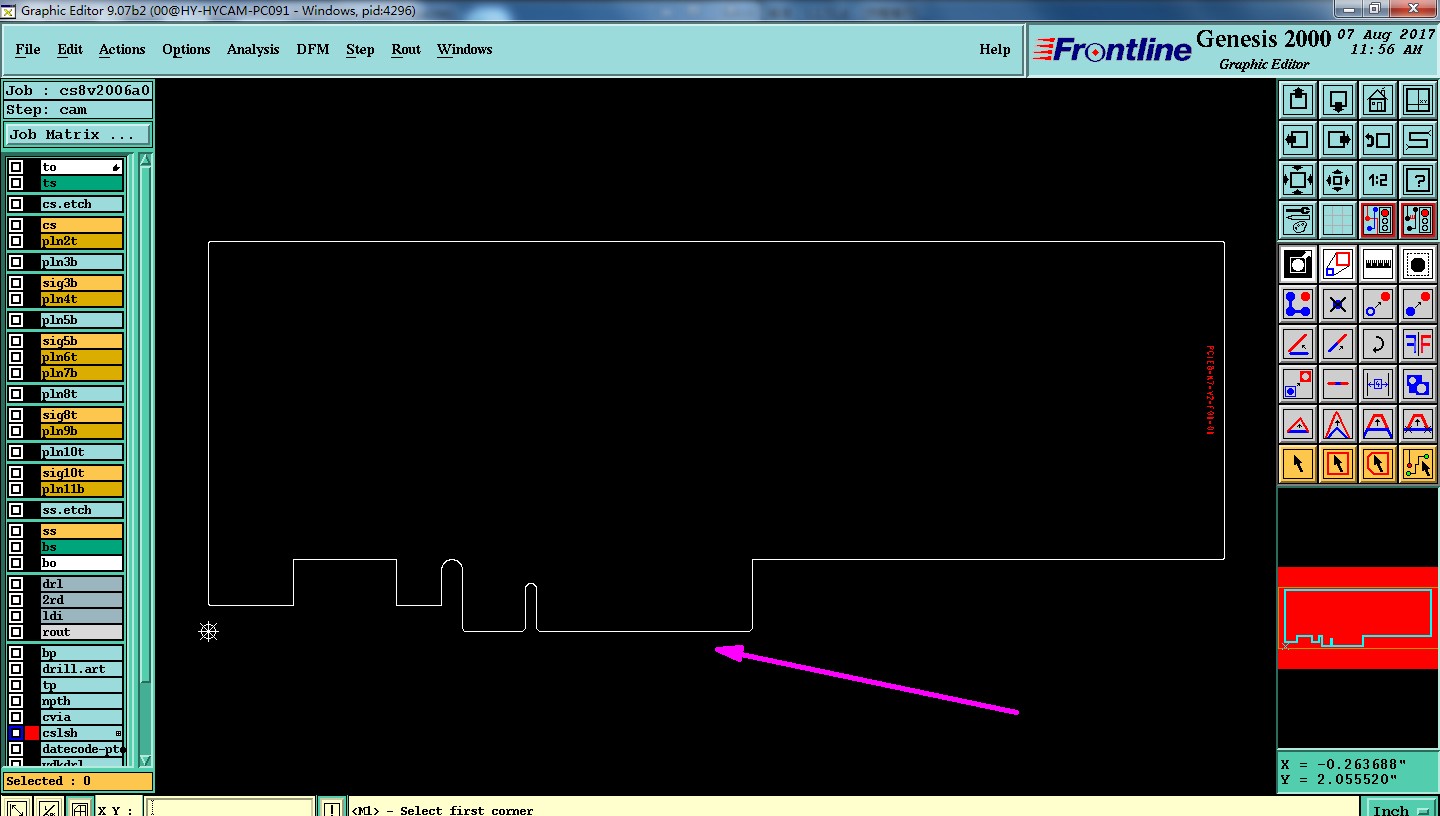Click the Job Matrix button
Screen dimensions: 1440x816
pyautogui.click(x=78, y=134)
